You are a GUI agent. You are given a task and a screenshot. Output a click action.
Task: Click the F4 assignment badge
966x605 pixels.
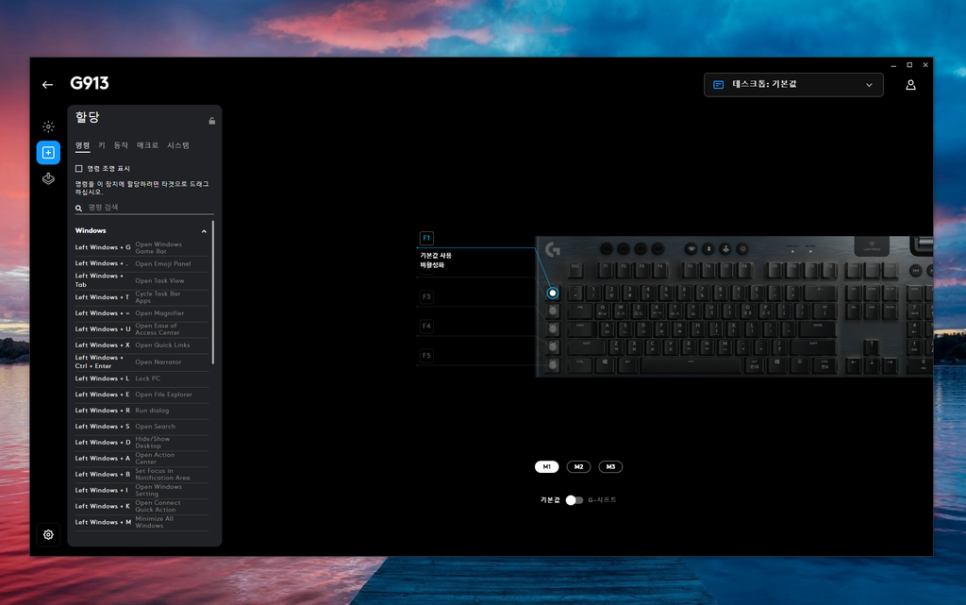click(426, 326)
